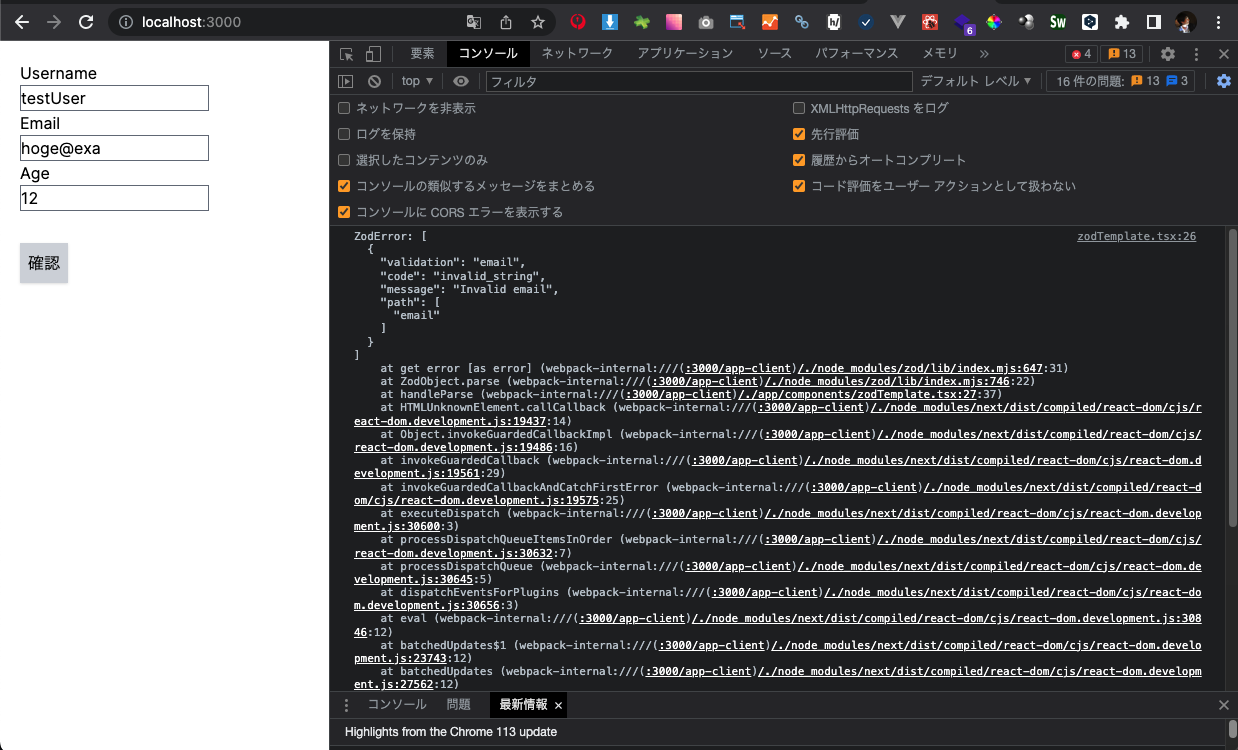Open the DevTools three-dot customize menu
This screenshot has height=750, width=1238.
click(1196, 54)
